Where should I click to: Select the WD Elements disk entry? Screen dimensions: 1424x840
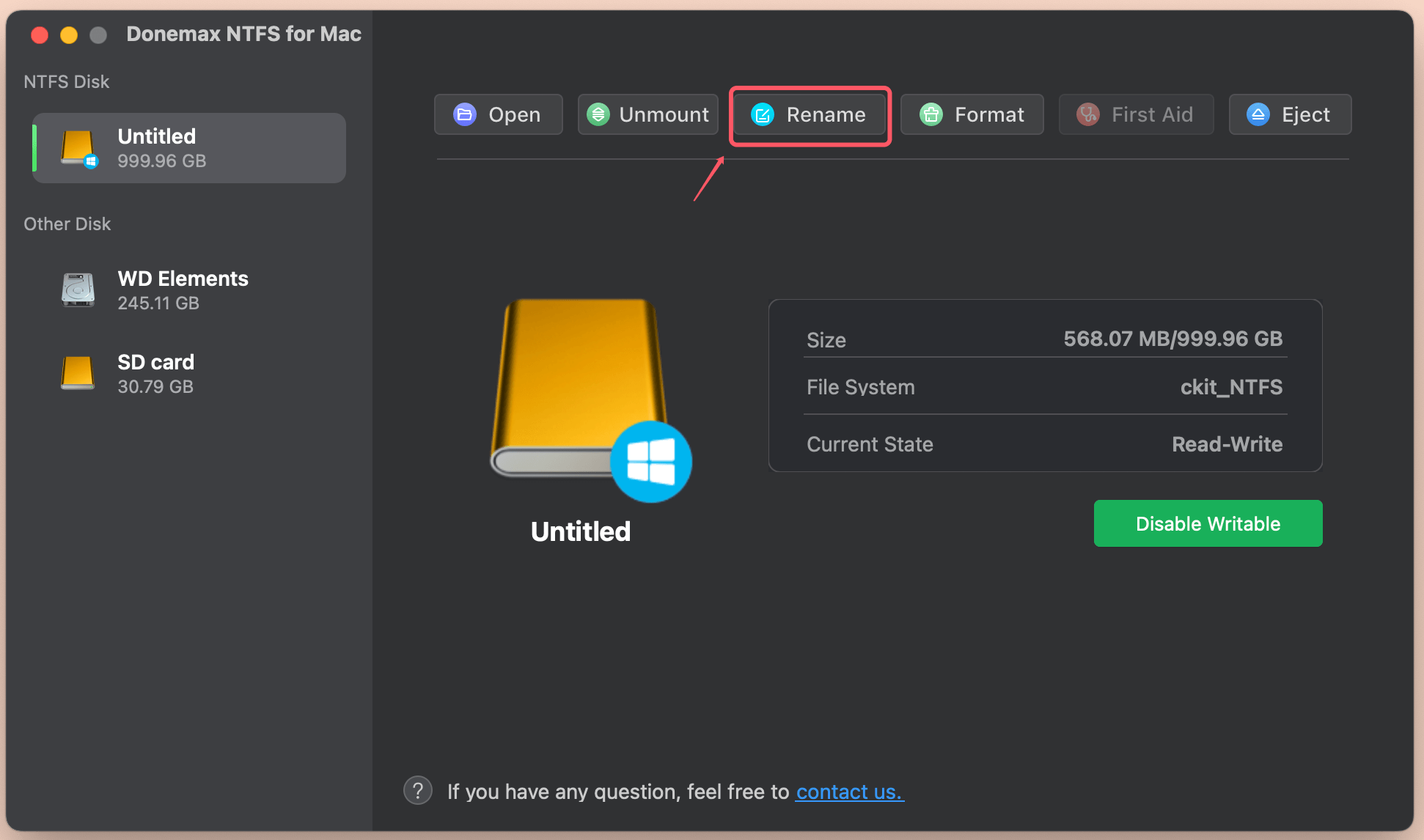183,290
